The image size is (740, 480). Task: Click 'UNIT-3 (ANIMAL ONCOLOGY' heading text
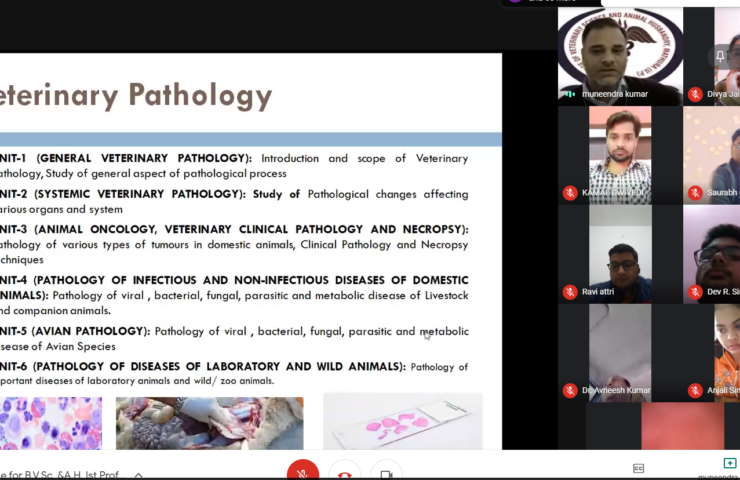coord(78,229)
